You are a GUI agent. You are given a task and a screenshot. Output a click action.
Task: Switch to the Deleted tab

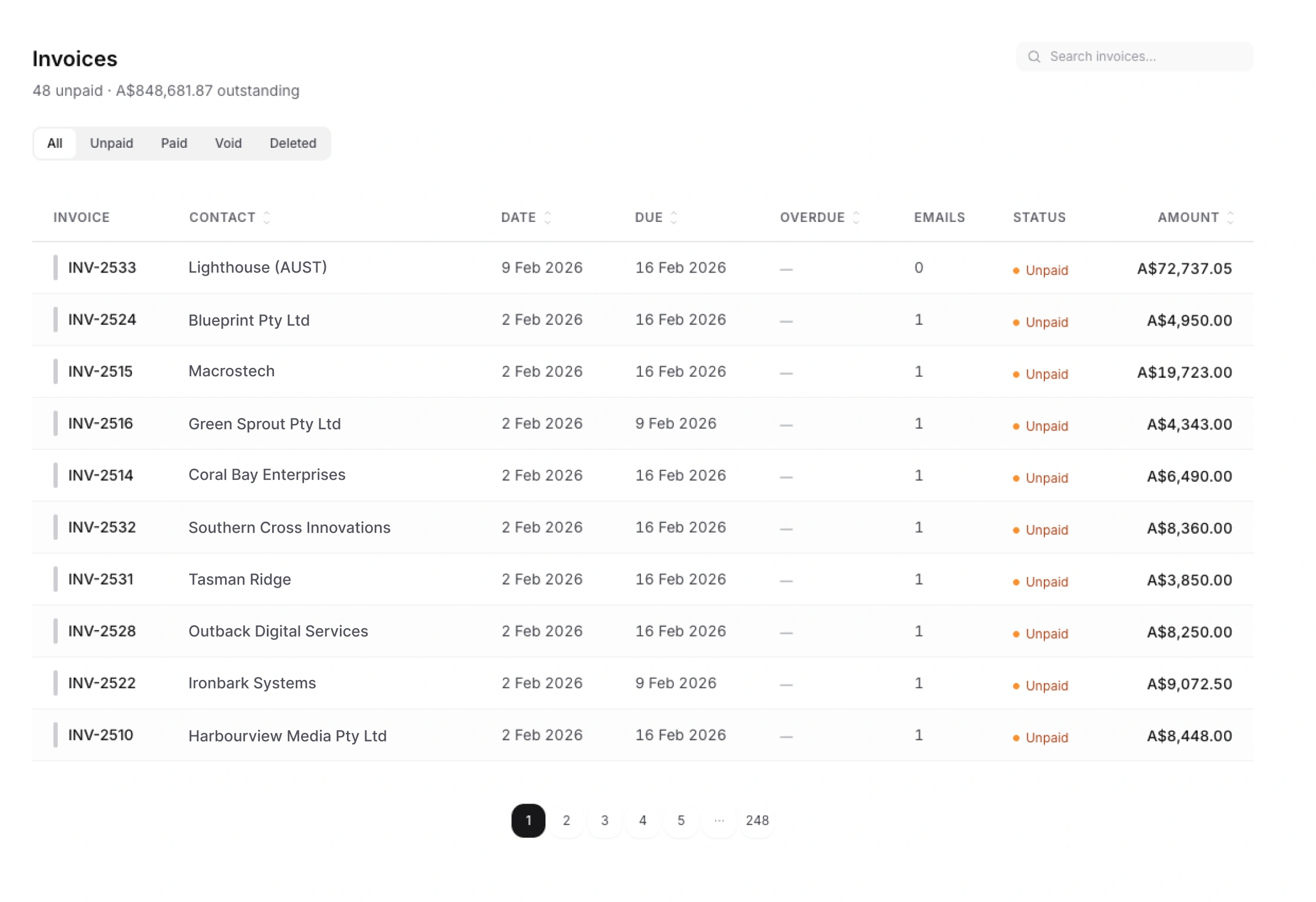293,142
